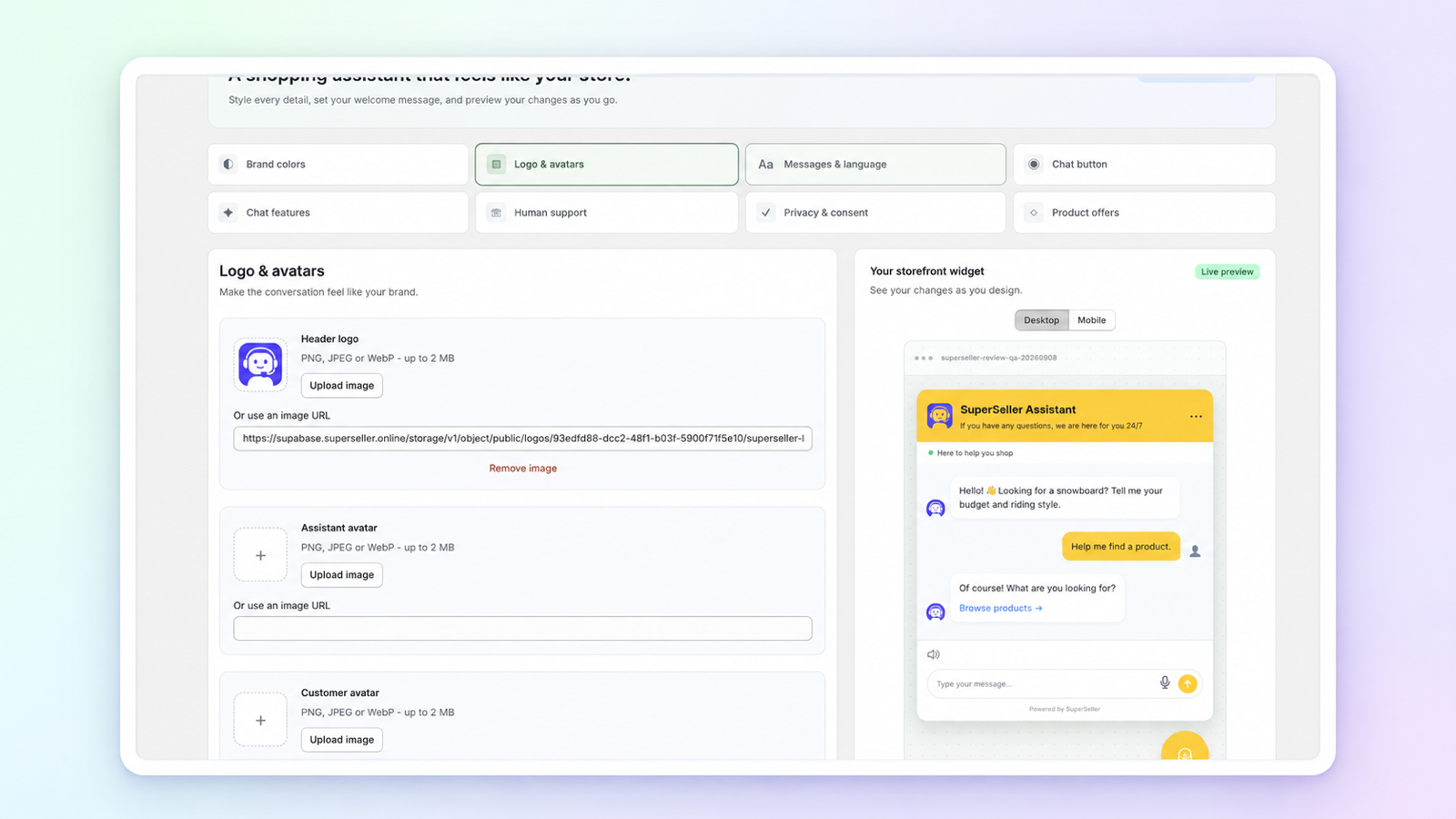
Task: Open Messages & language settings
Action: (875, 165)
